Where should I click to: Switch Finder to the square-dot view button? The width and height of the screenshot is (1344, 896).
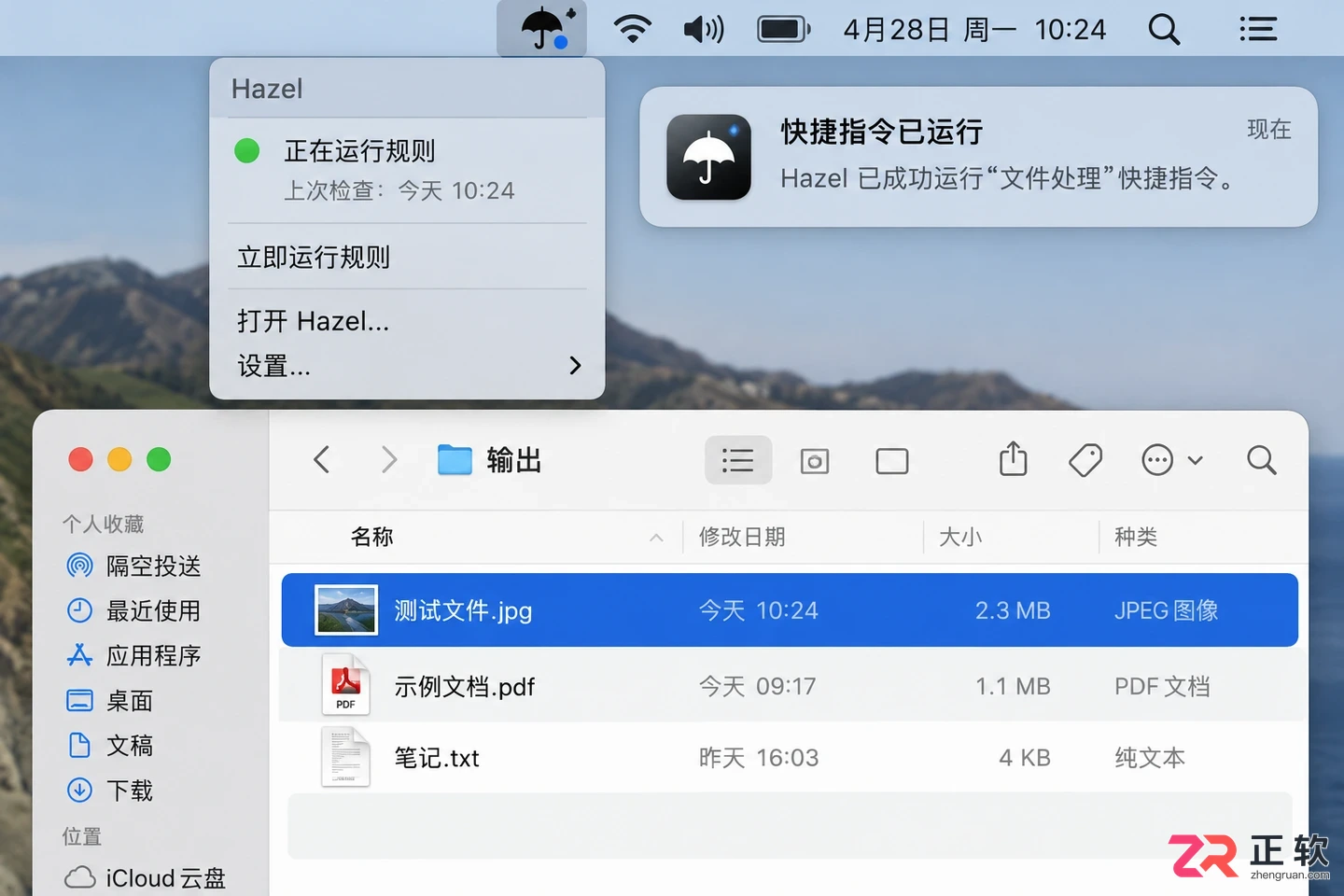point(815,460)
